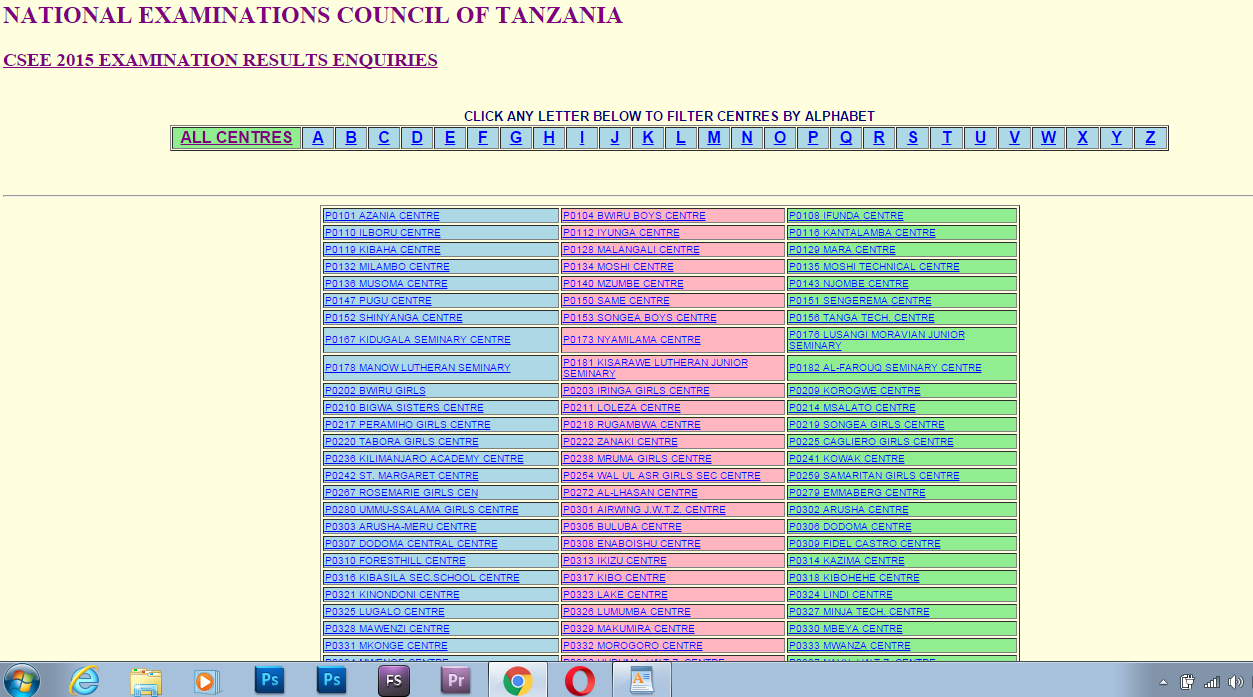
Task: Click the FS application taskbar icon
Action: point(392,680)
